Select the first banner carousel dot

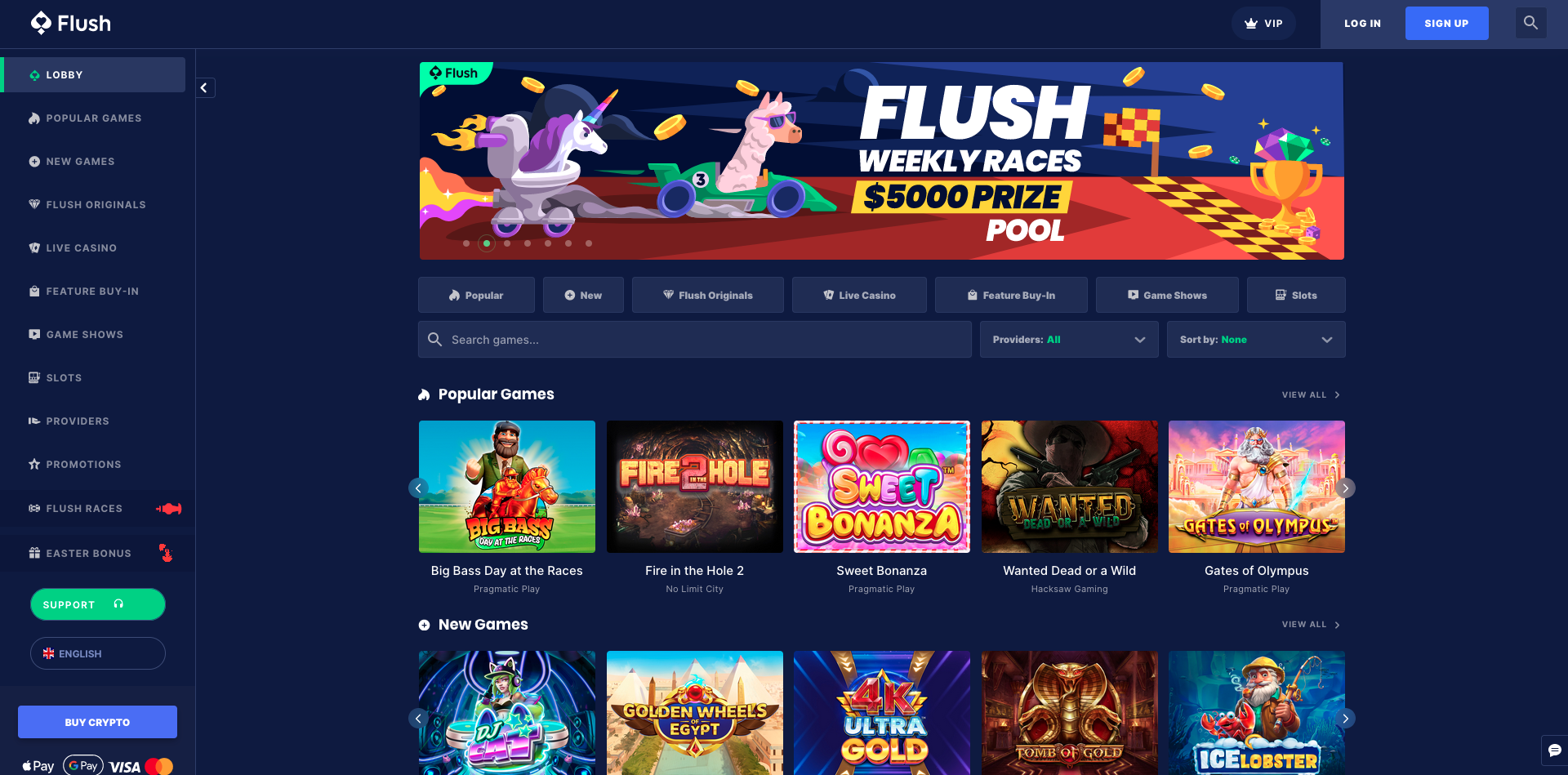point(466,243)
